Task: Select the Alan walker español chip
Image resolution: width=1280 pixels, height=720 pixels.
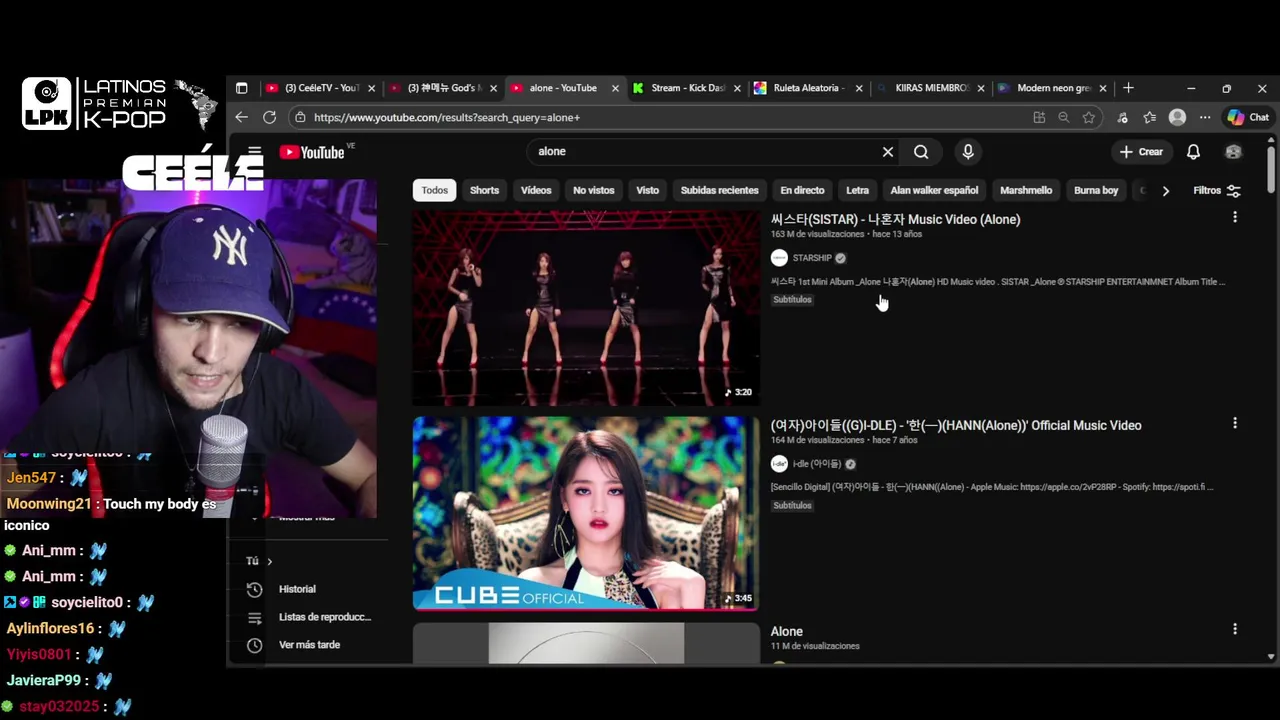Action: point(934,190)
